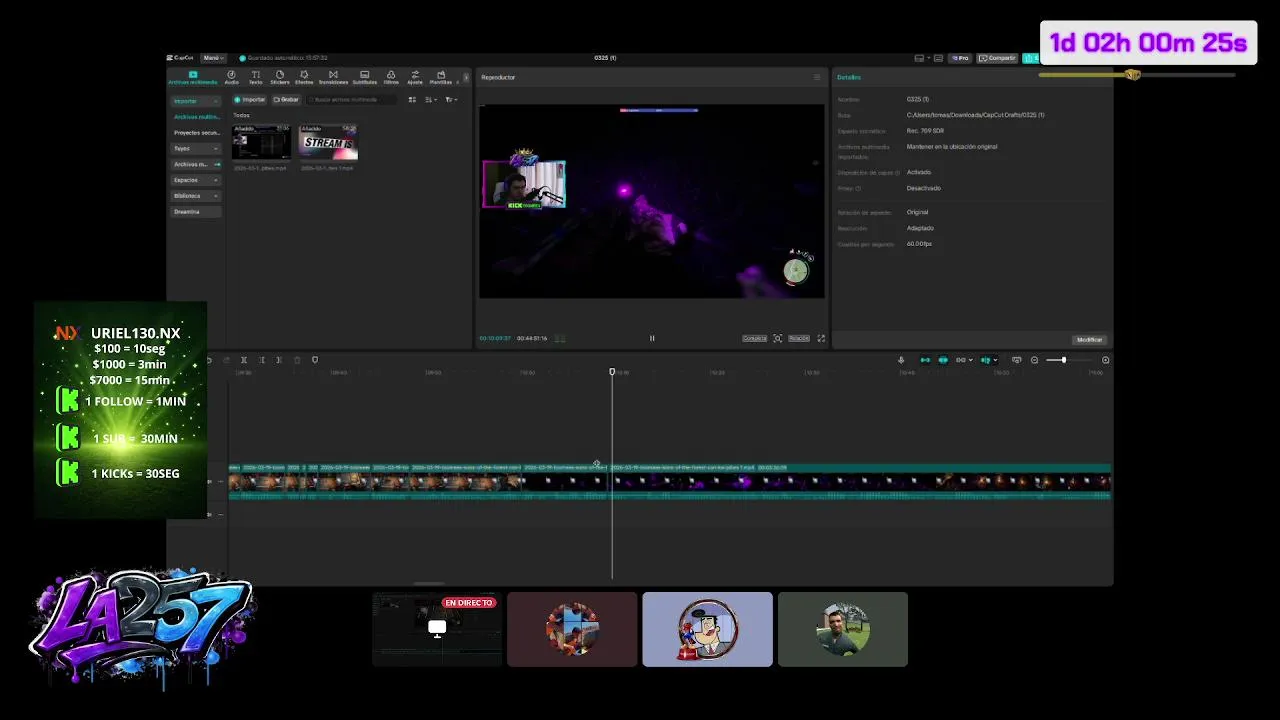Trim right of playhead
Screen dimensions: 1280x720
pos(279,360)
